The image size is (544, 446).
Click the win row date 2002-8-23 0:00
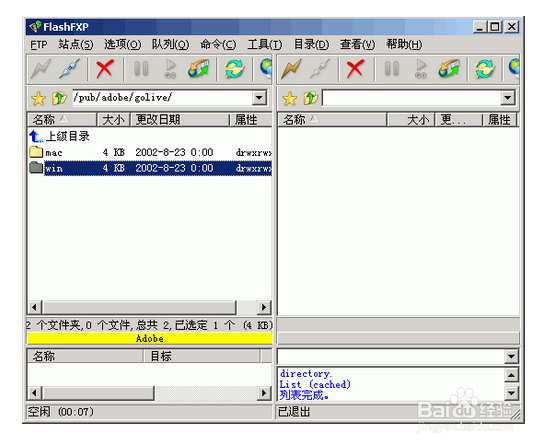tap(174, 168)
